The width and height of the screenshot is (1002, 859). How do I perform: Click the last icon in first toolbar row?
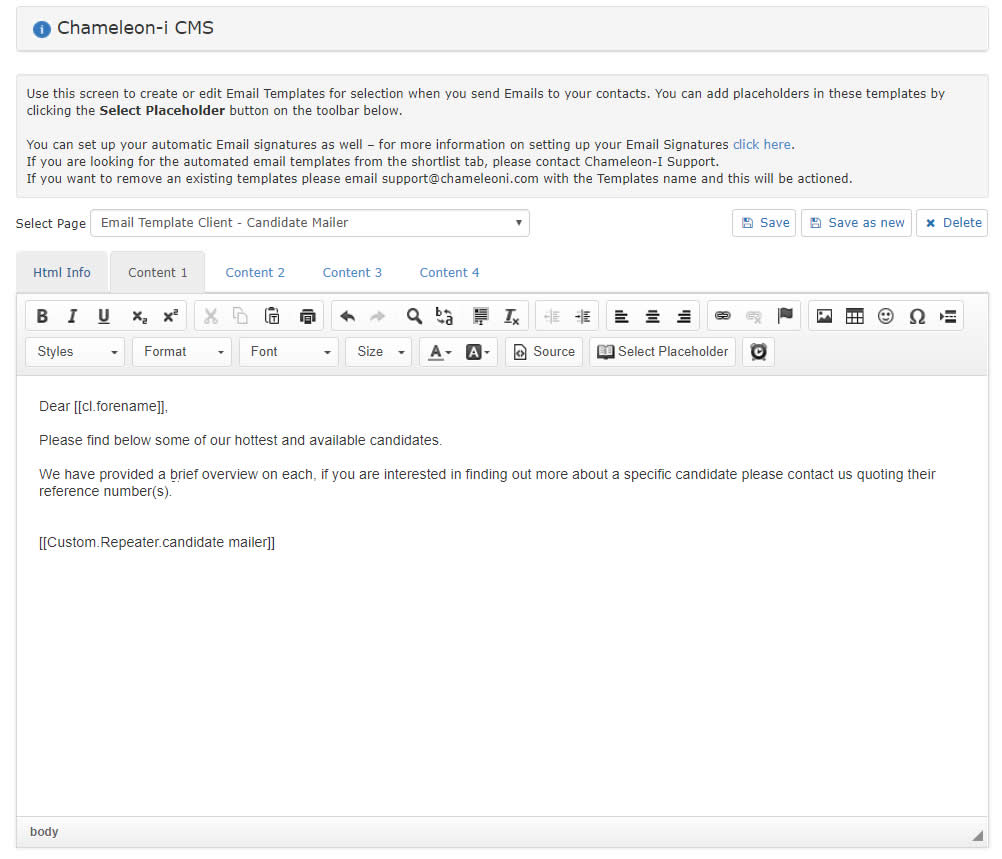pos(948,316)
